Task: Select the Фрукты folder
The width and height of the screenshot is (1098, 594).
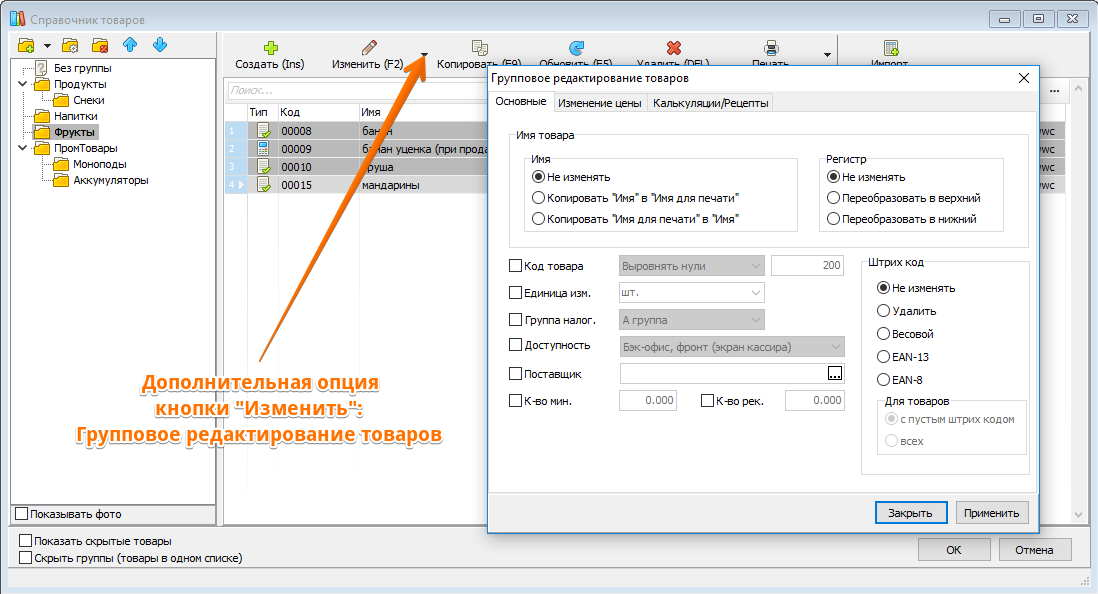Action: (74, 132)
